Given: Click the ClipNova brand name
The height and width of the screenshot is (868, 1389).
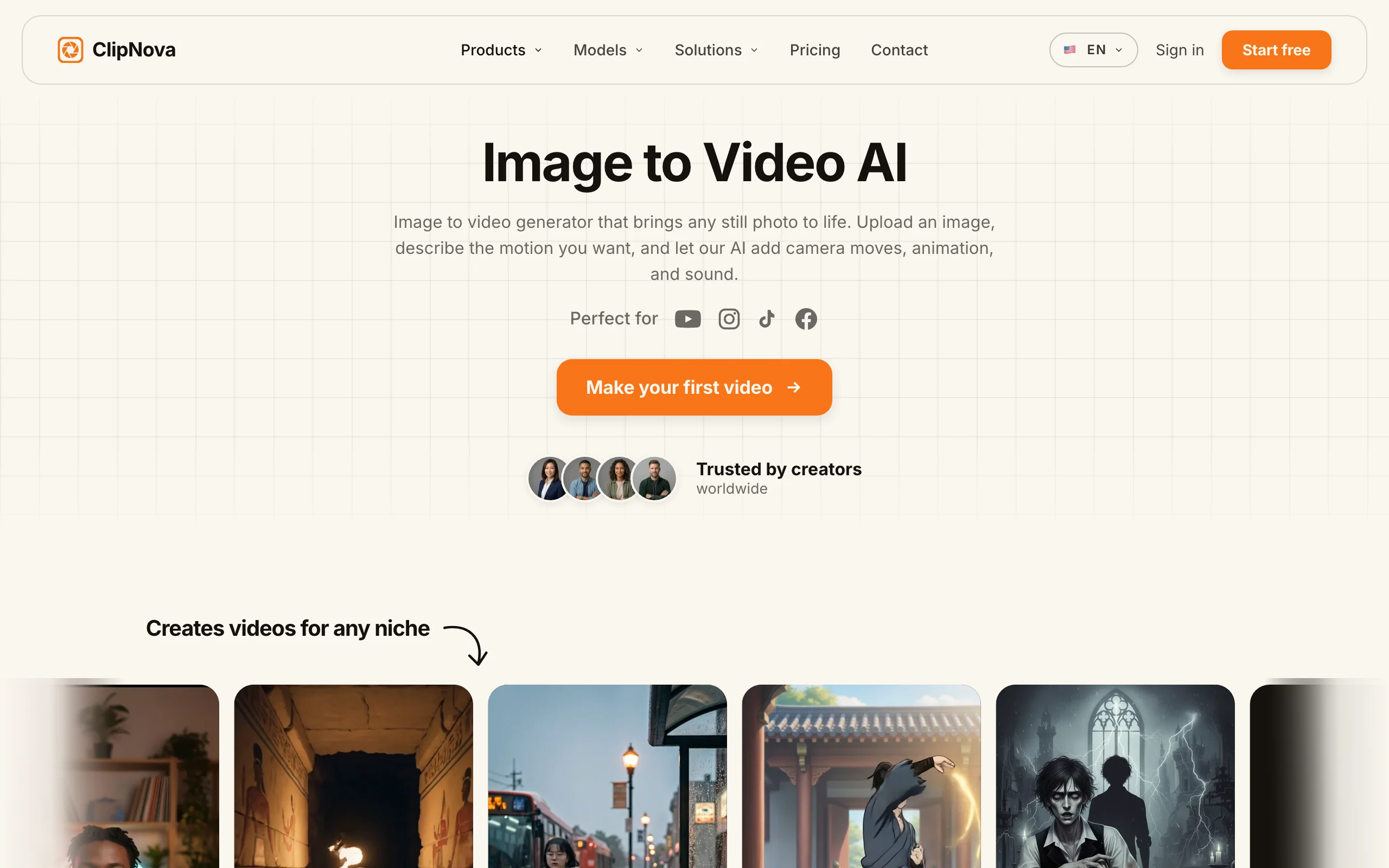Looking at the screenshot, I should [x=133, y=50].
